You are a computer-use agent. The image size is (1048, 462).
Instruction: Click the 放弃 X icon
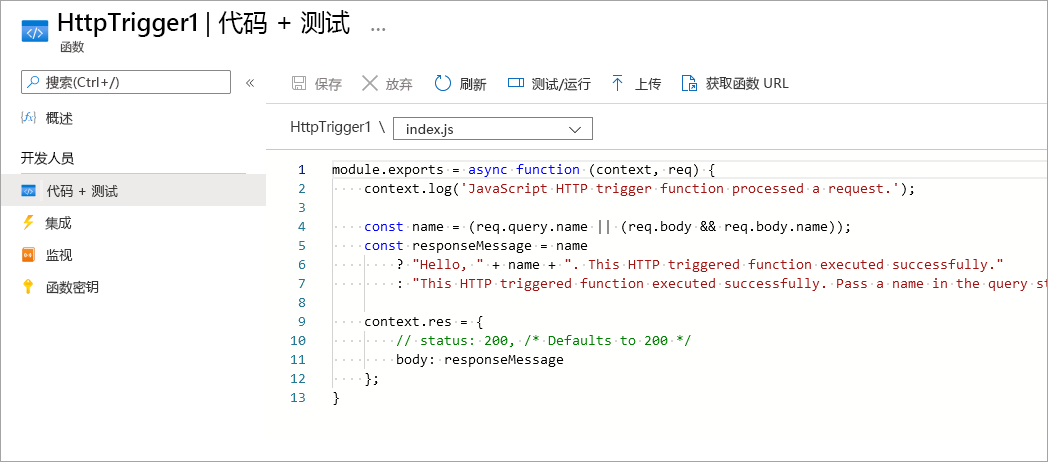pyautogui.click(x=370, y=84)
